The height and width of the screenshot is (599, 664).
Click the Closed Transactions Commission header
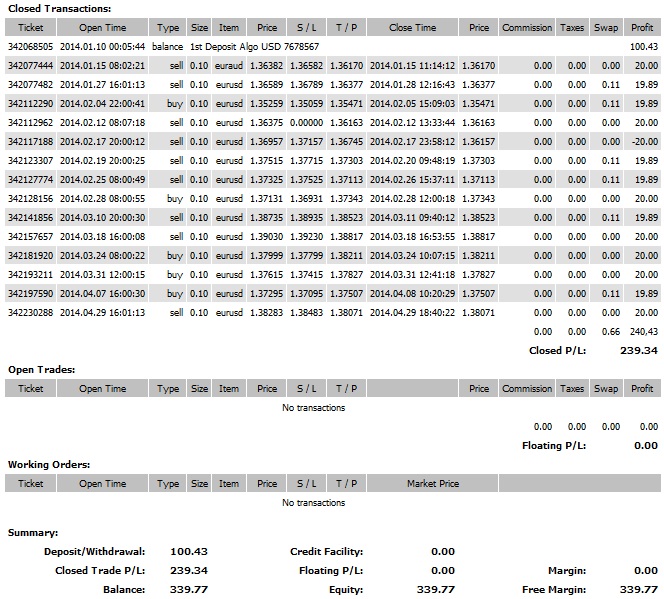point(527,28)
